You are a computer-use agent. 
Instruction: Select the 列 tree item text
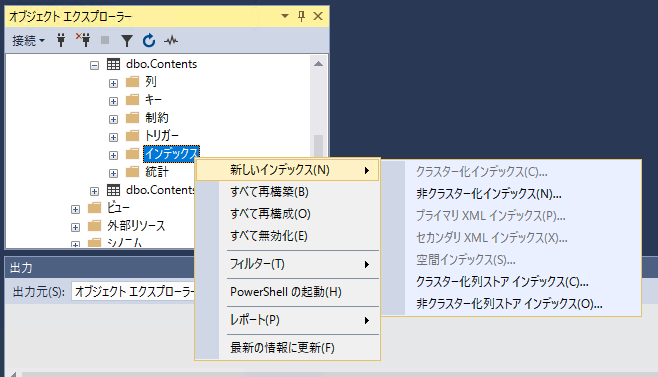tap(151, 81)
